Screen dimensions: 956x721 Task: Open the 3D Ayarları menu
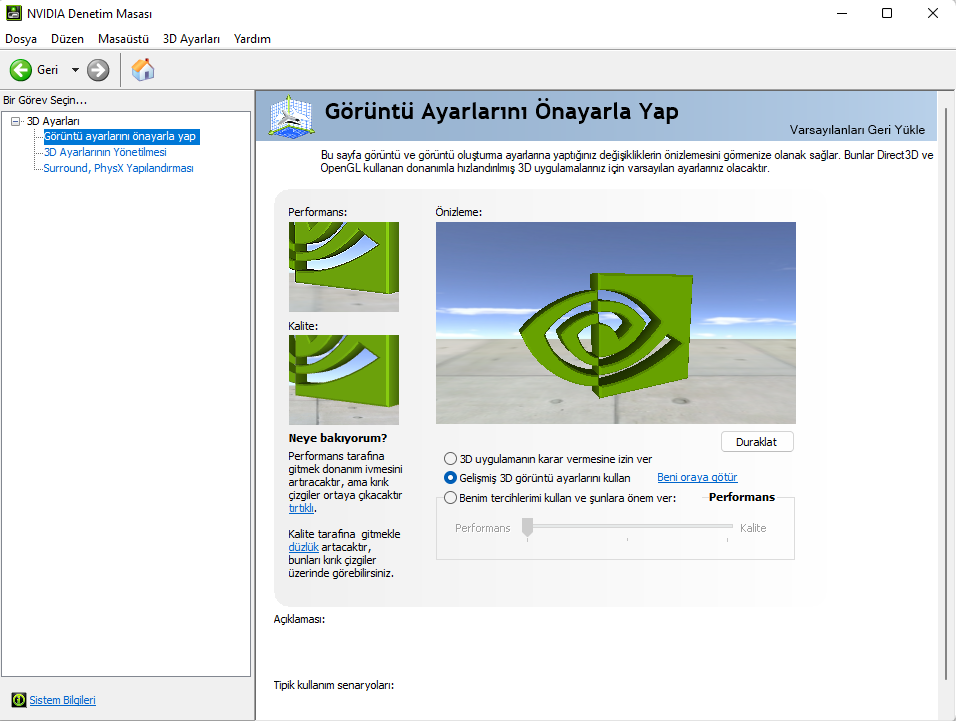(191, 38)
